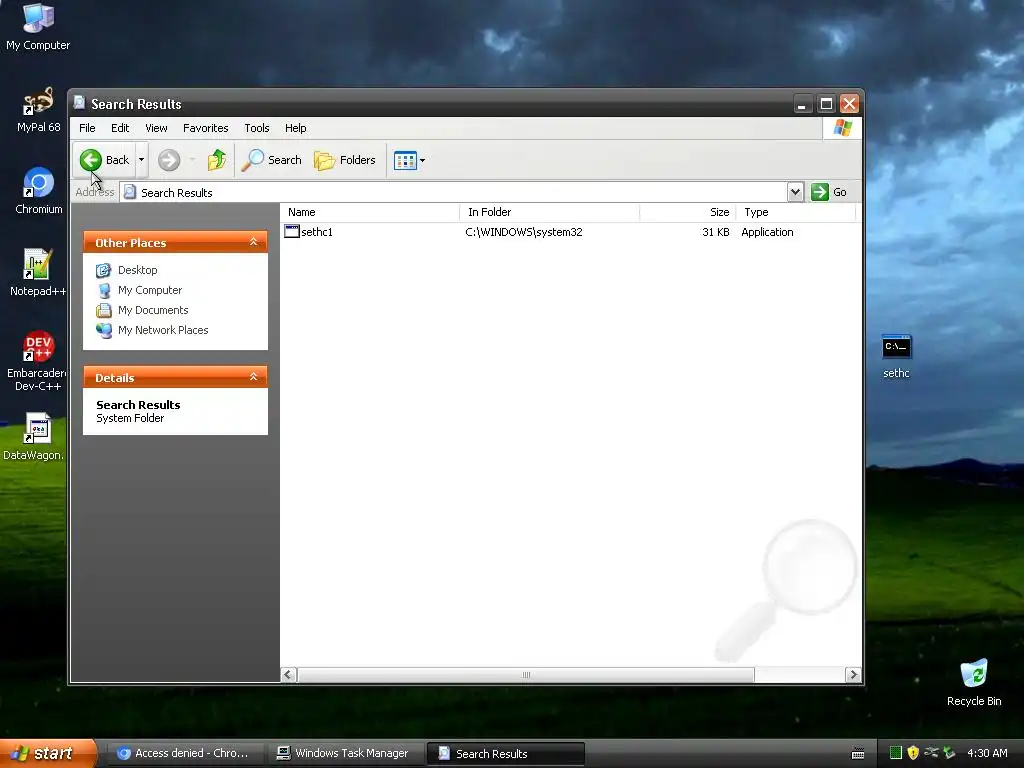Open the Help menu
This screenshot has height=768, width=1024.
pyautogui.click(x=295, y=128)
